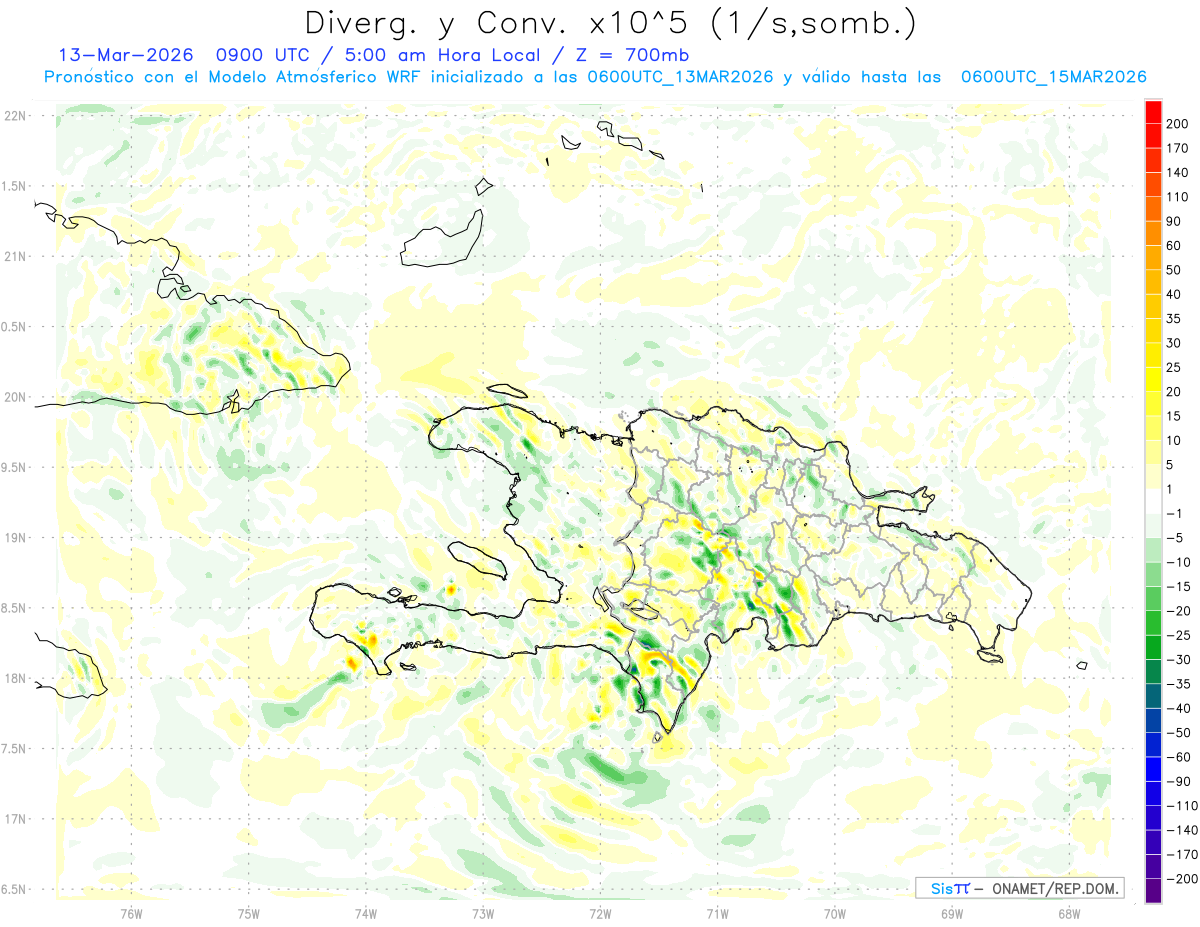Click the '19N' latitude label
The image size is (1200, 927).
tap(15, 537)
